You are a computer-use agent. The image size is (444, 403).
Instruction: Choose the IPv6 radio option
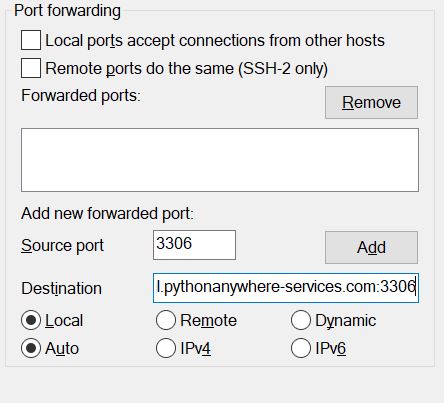pos(301,348)
